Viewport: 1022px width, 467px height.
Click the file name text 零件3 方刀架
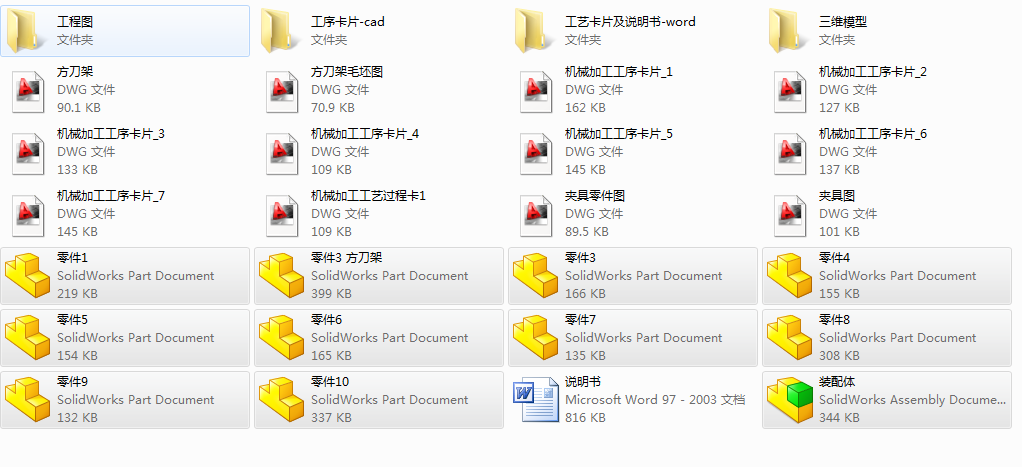coord(347,258)
